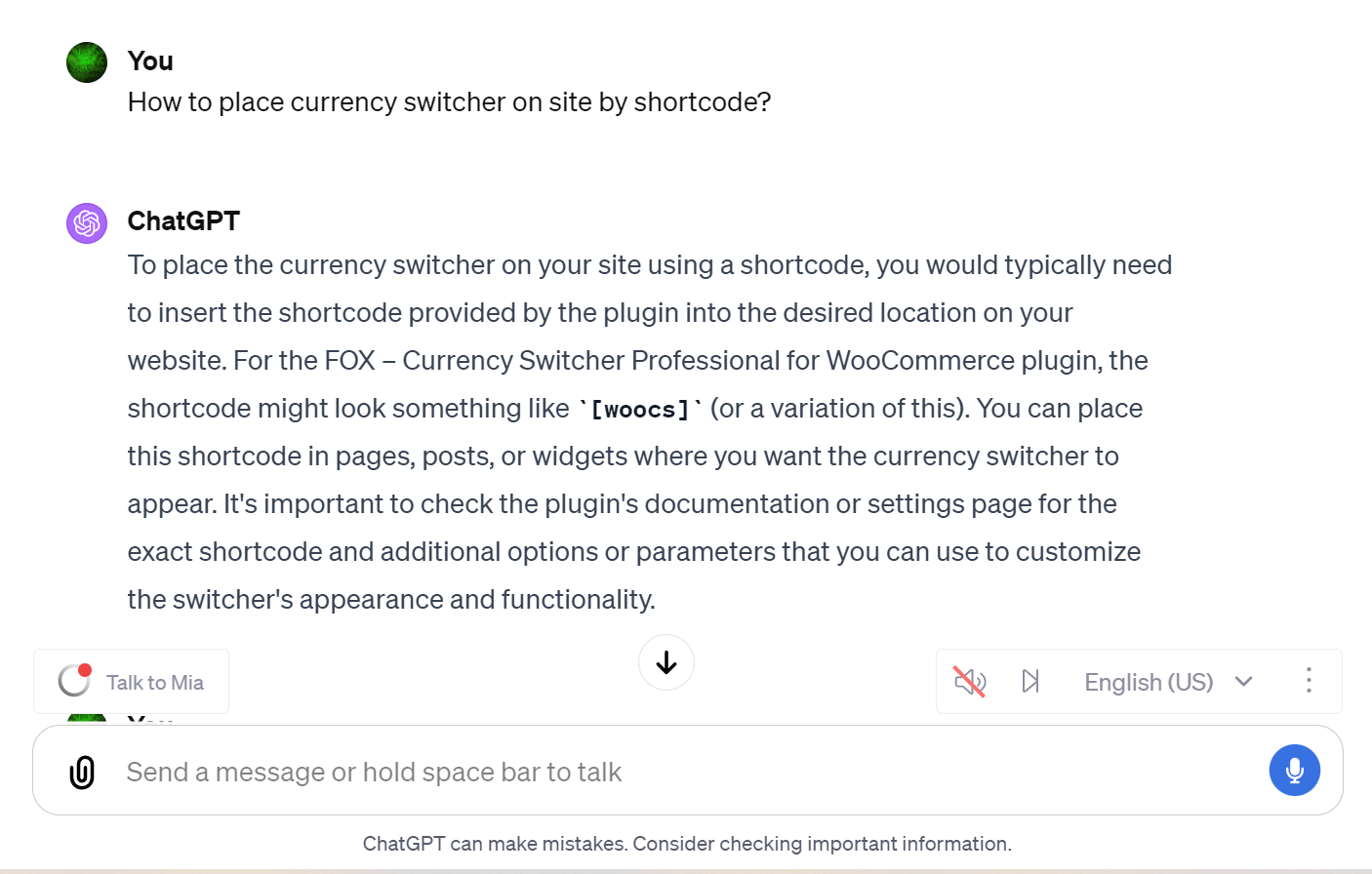The height and width of the screenshot is (874, 1372).
Task: Click the Talk to Mia button
Action: point(132,682)
